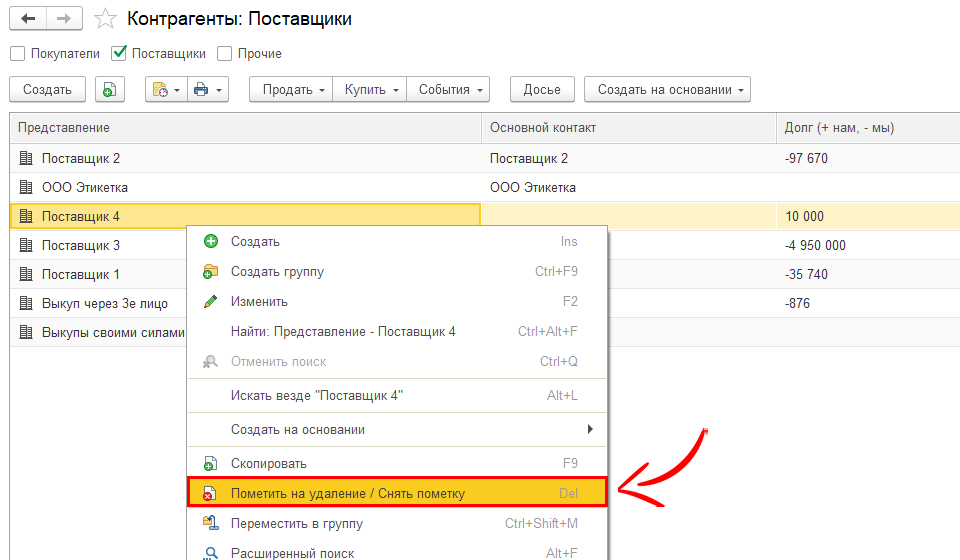This screenshot has width=960, height=560.
Task: Enable the Покупатели checkbox
Action: [17, 54]
